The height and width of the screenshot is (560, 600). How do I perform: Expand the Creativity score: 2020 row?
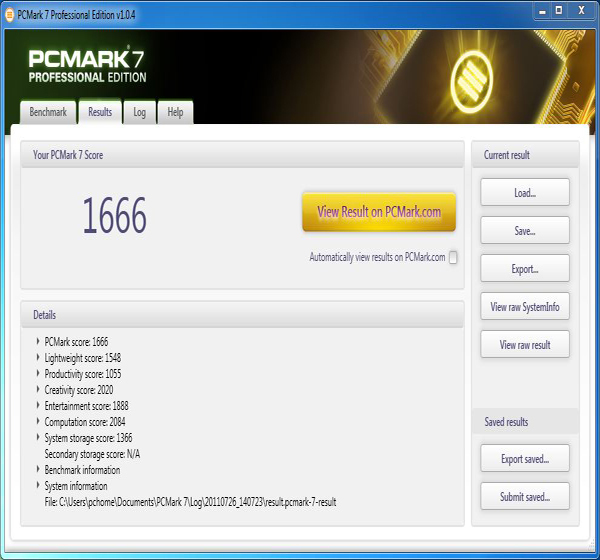[38, 389]
